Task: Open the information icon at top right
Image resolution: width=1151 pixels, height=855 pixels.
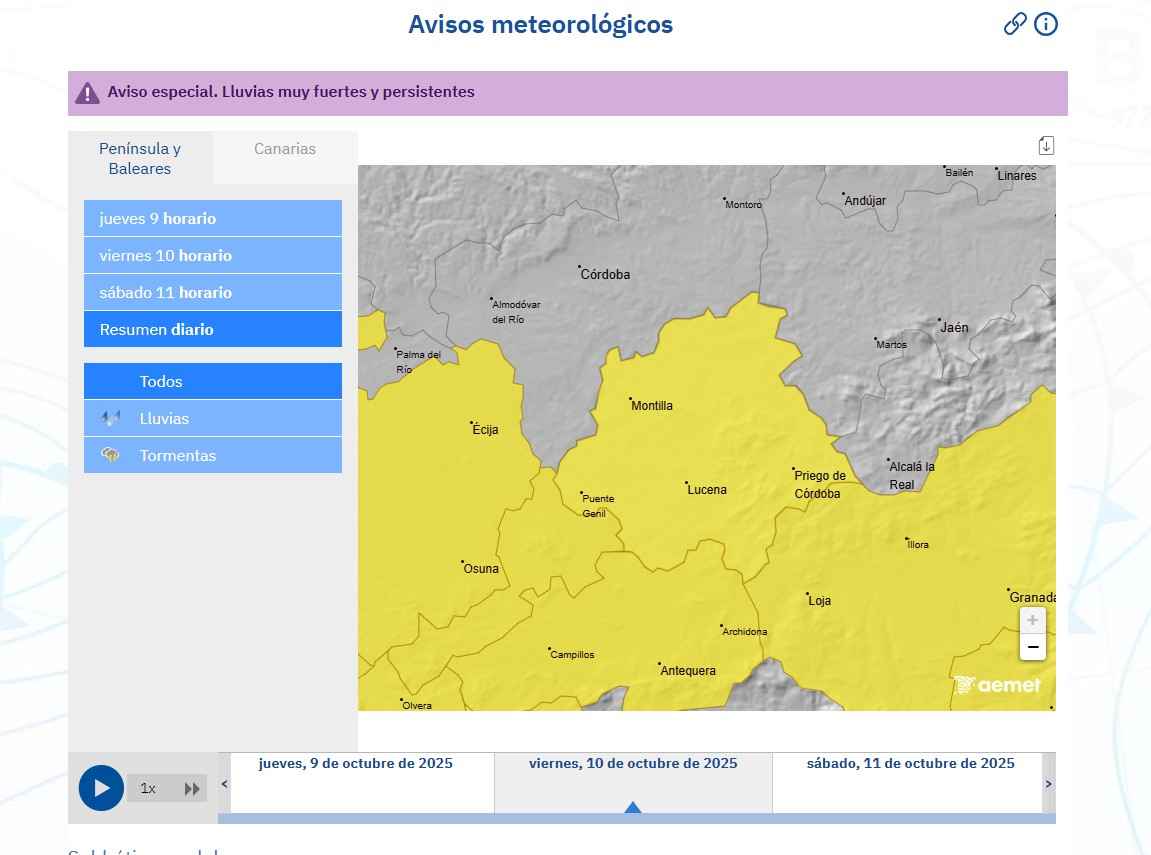Action: 1046,24
